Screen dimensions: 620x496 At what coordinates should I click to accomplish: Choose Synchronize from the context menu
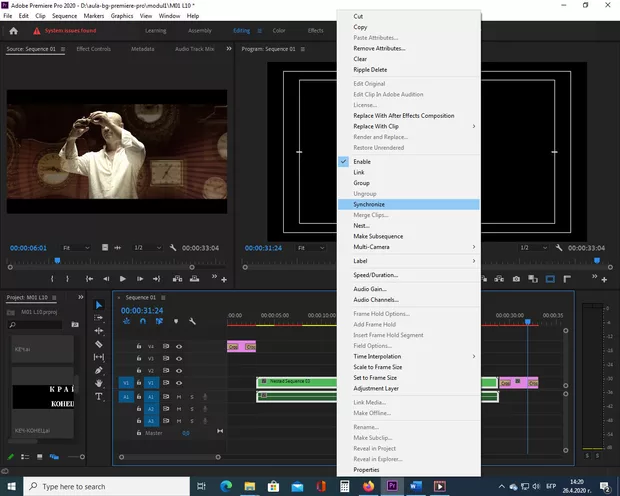point(369,204)
